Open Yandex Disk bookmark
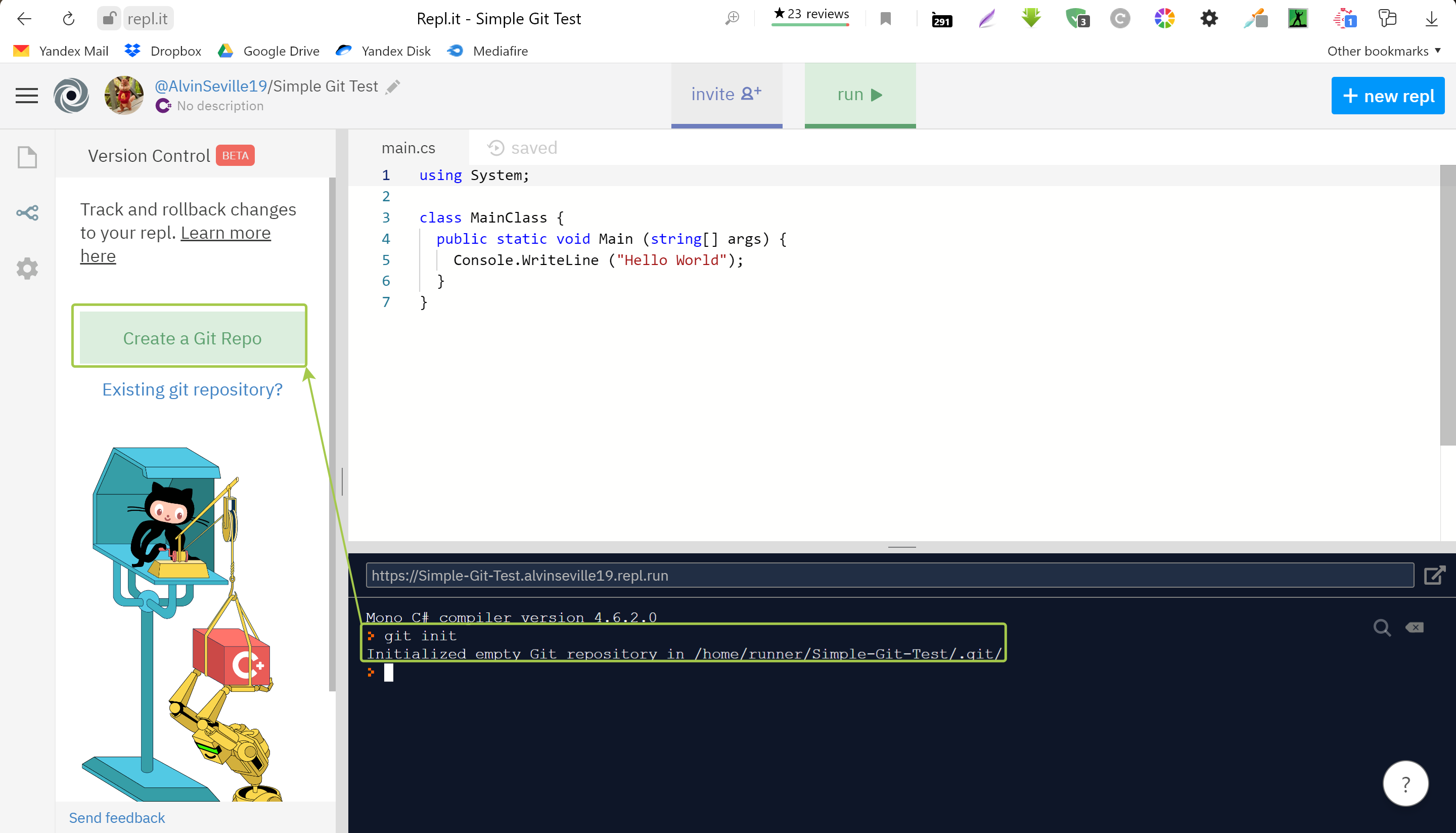This screenshot has width=1456, height=833. coord(383,51)
